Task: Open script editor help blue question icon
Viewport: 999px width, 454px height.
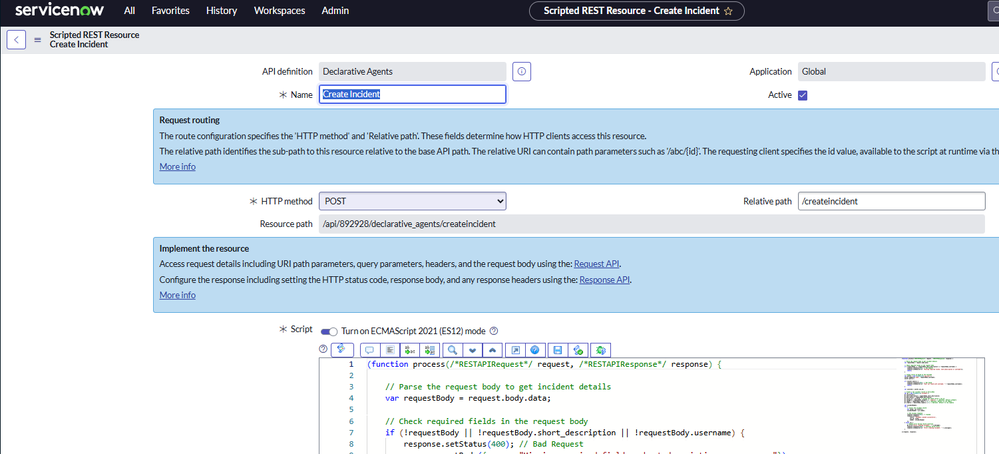Action: pyautogui.click(x=535, y=350)
